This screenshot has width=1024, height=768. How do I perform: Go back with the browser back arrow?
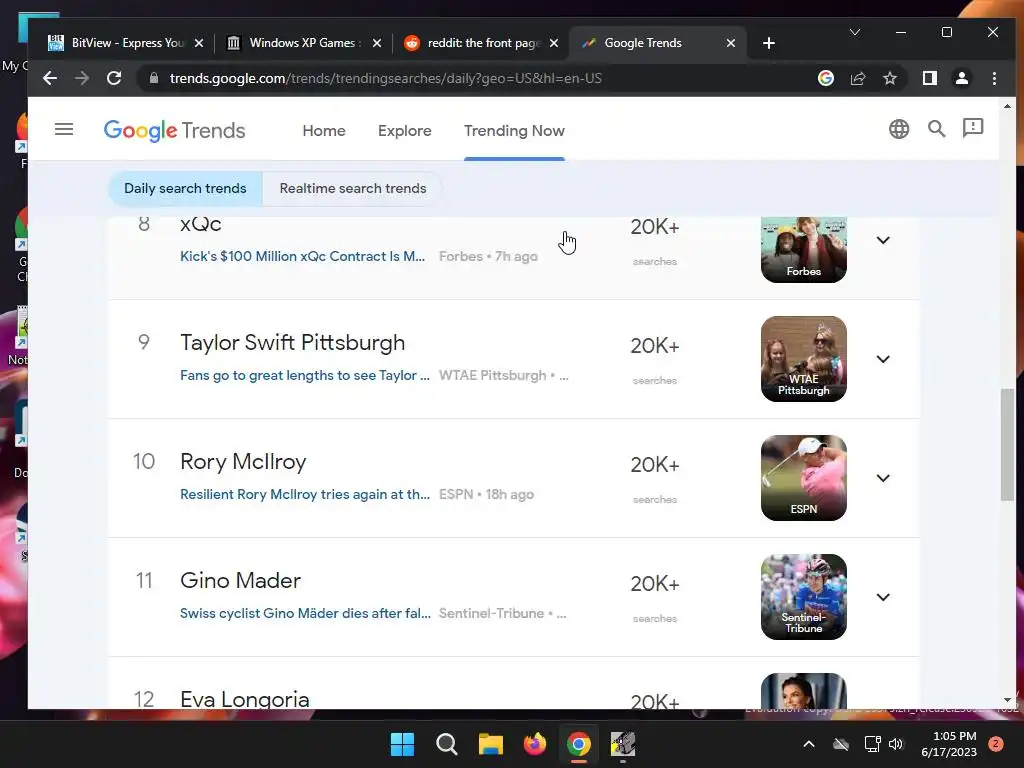[50, 78]
